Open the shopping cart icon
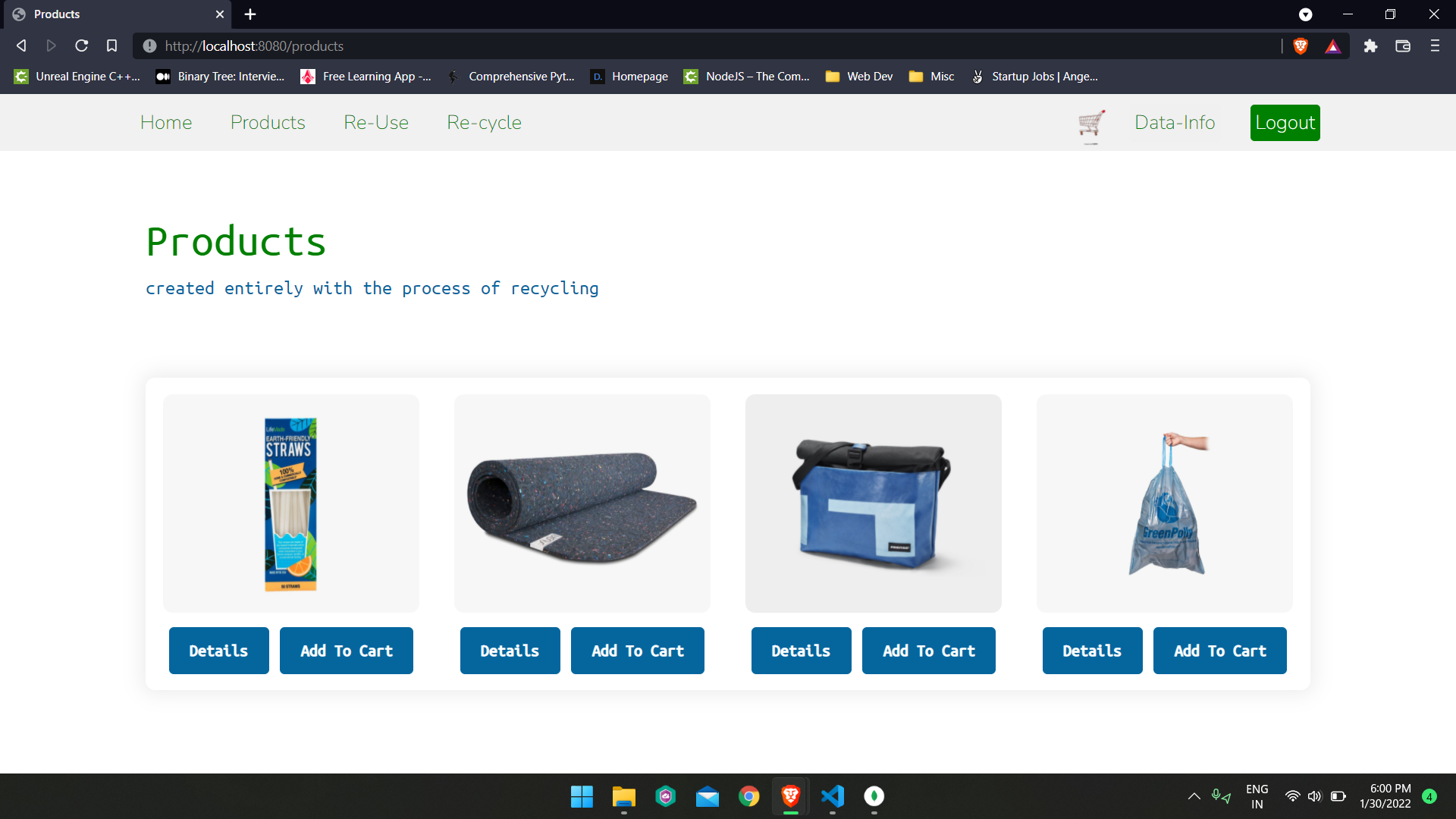This screenshot has height=819, width=1456. click(x=1090, y=123)
